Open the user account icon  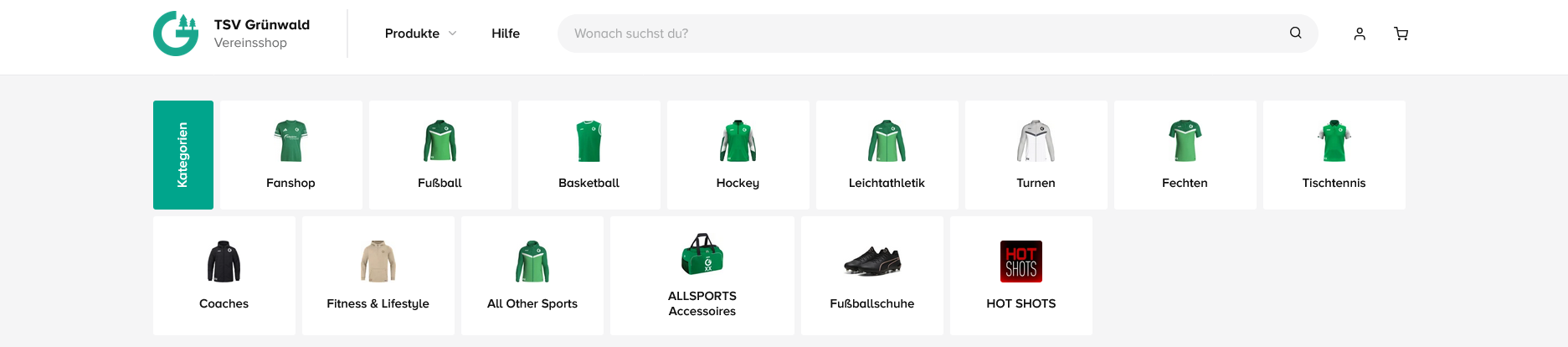pyautogui.click(x=1360, y=34)
